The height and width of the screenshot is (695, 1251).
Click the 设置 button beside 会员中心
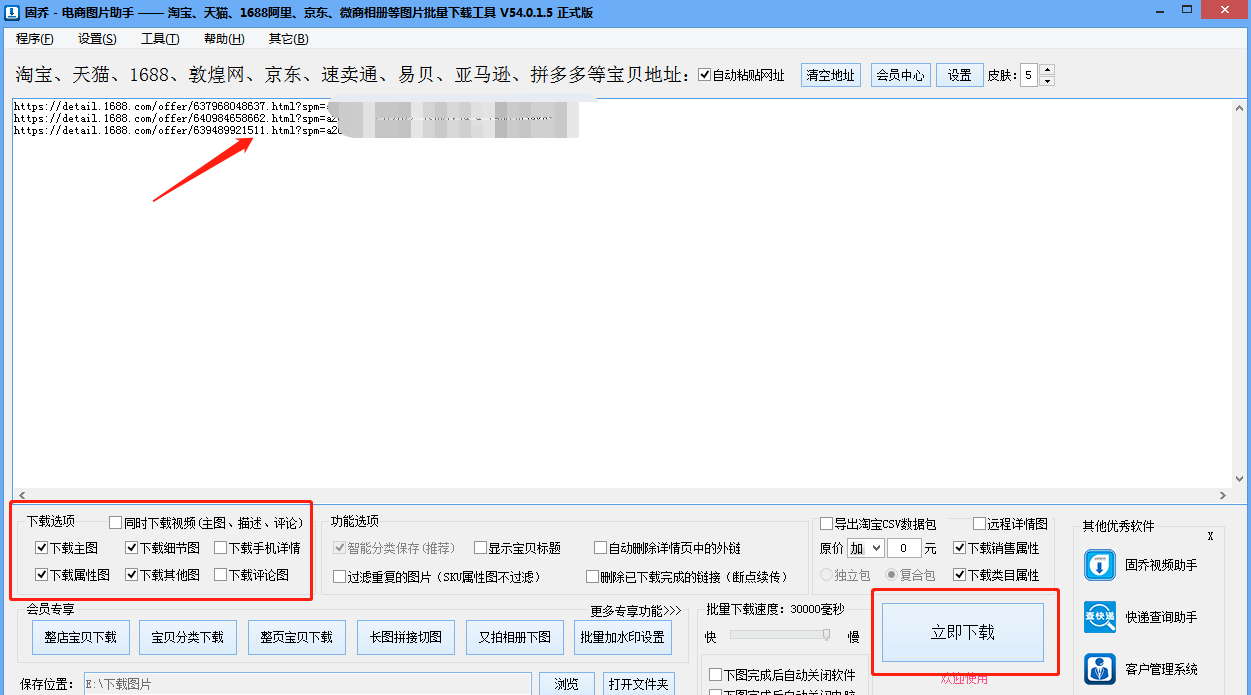[x=960, y=75]
